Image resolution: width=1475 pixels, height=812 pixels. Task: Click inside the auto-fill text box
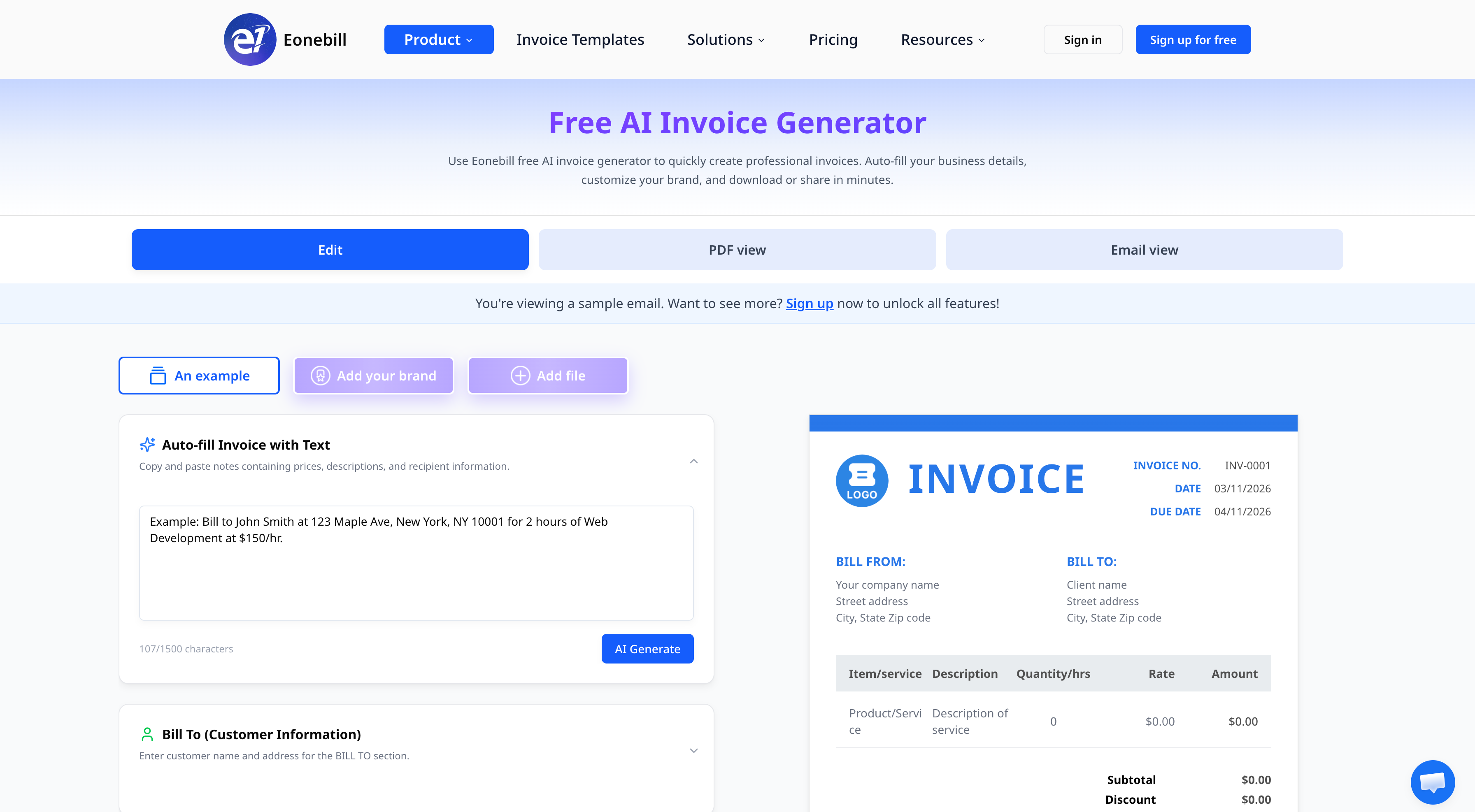(416, 572)
